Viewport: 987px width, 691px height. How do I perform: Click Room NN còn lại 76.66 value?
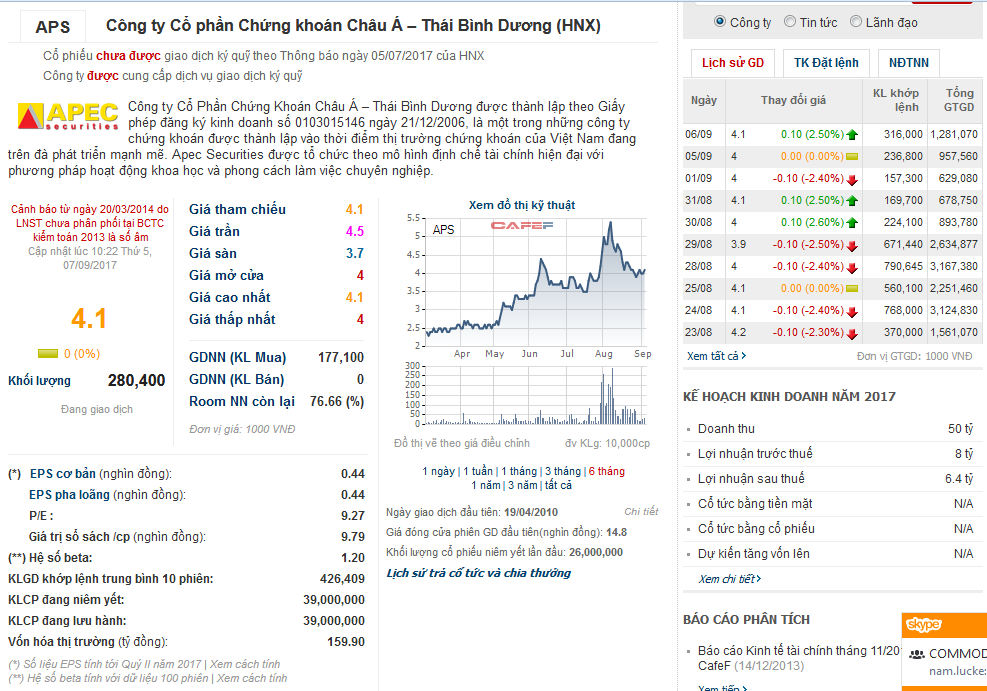click(x=337, y=402)
